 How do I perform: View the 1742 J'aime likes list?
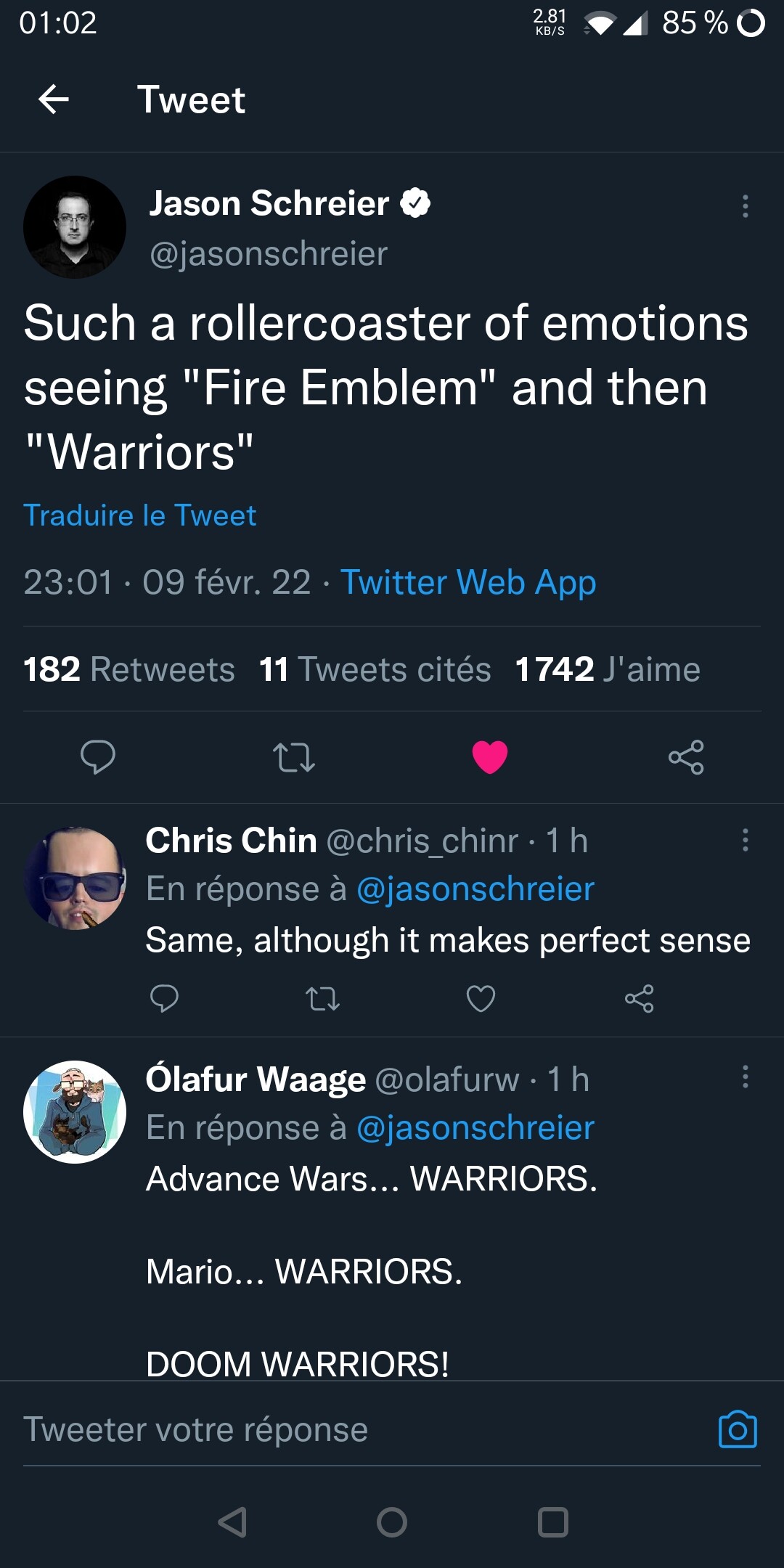pyautogui.click(x=607, y=669)
